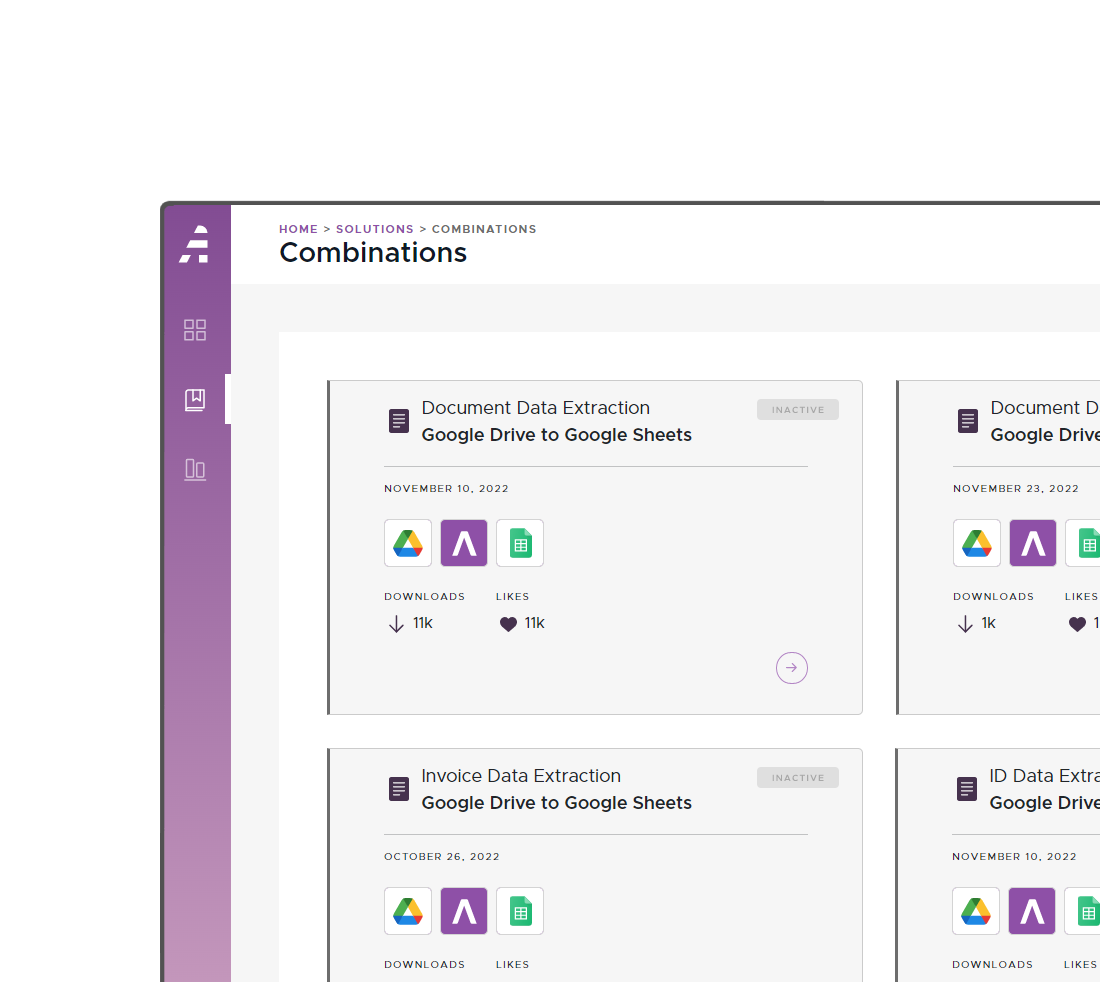Click the "1k" downloads count
Screen dimensions: 1100x982
(x=988, y=623)
